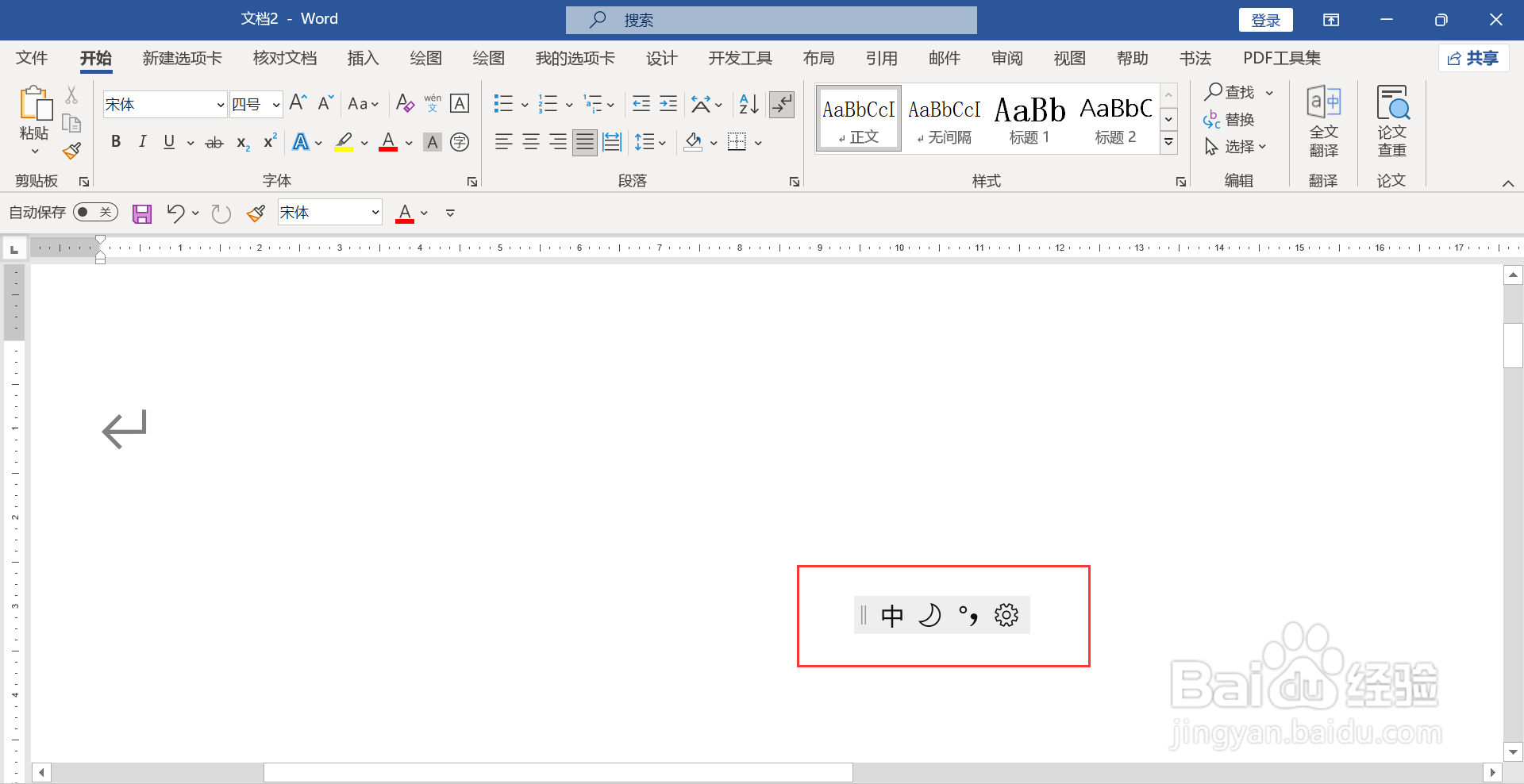Increase font size with the grow font icon
Screen dimensions: 1524x784
[x=298, y=103]
